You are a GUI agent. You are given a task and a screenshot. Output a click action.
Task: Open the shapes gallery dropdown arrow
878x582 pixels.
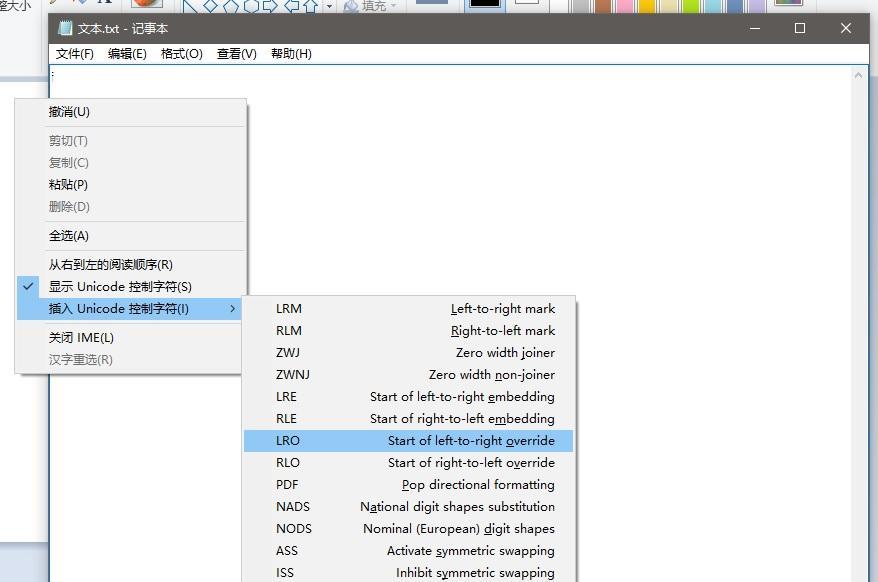coord(329,6)
